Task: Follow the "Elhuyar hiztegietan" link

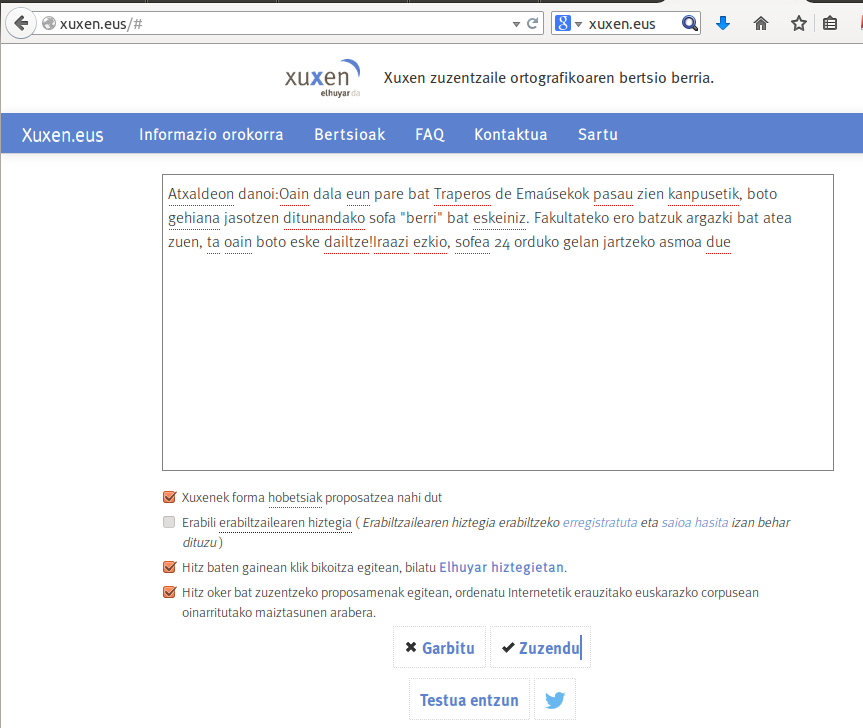Action: point(501,567)
